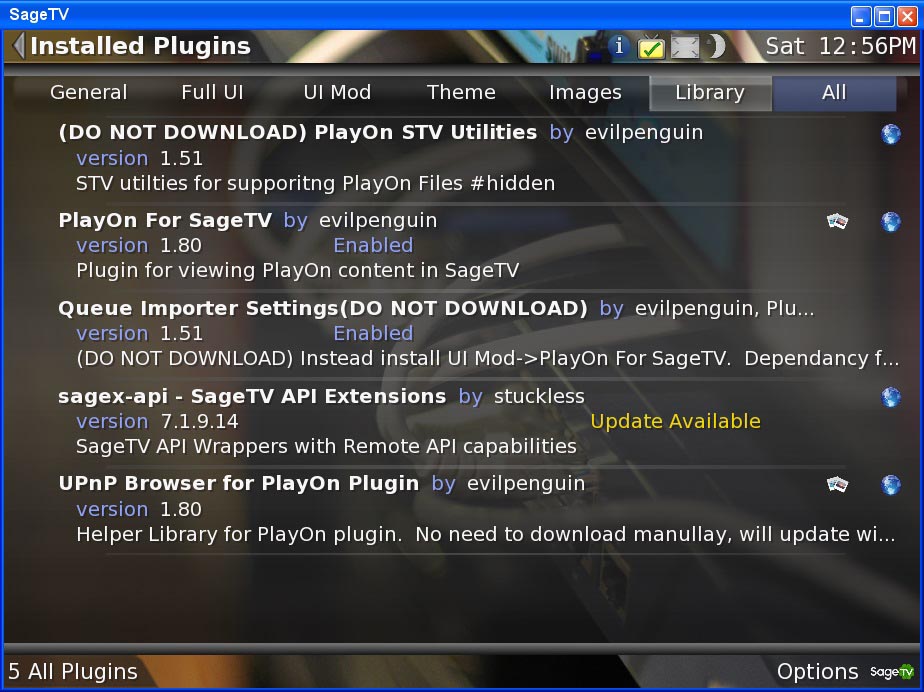View screenshots icon for UPnP Browser plugin

(x=837, y=484)
